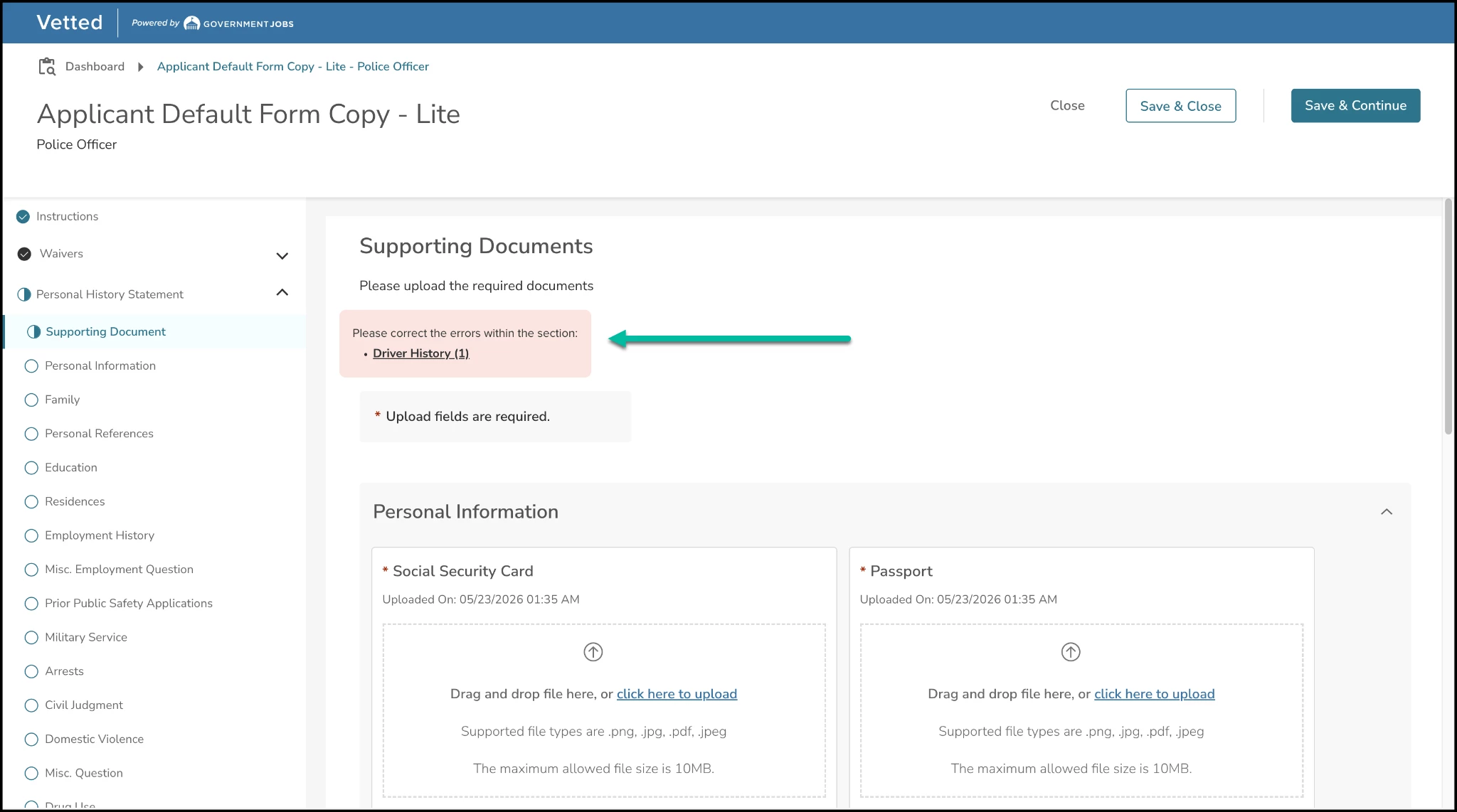Click the Supporting Document half-filled progress icon

coord(33,332)
